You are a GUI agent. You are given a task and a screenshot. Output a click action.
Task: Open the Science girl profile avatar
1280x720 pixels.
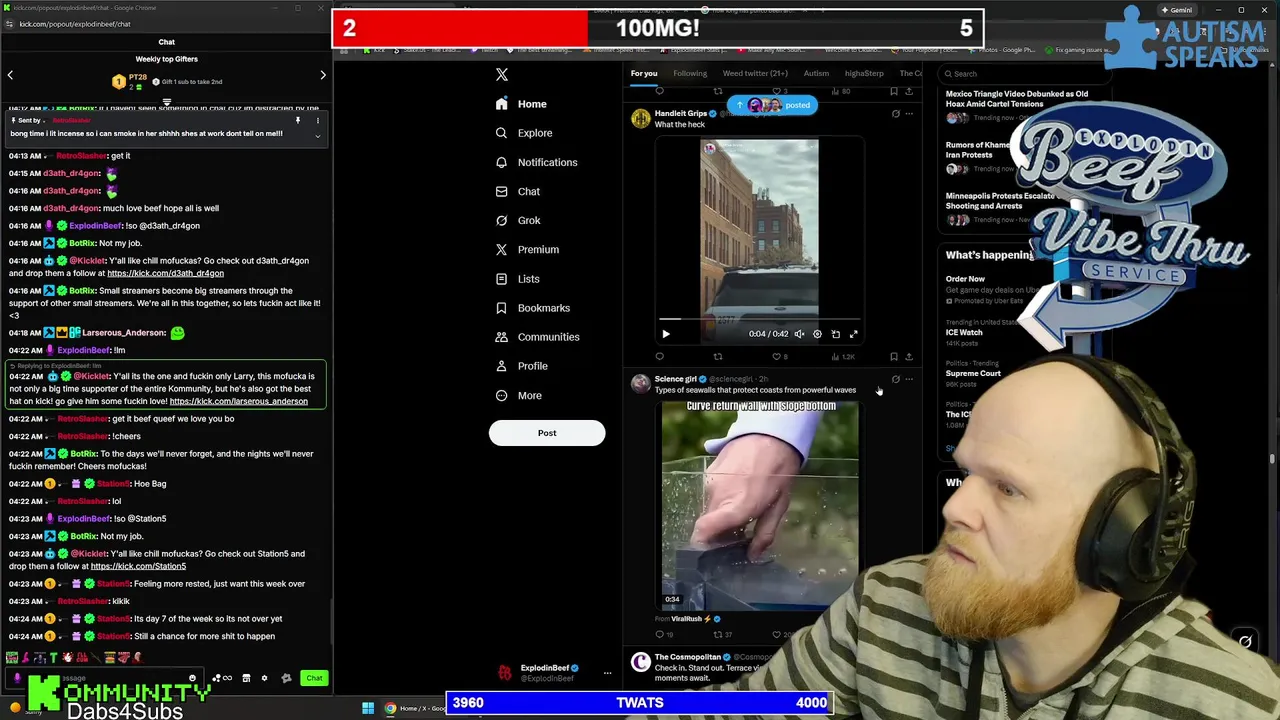(x=641, y=384)
